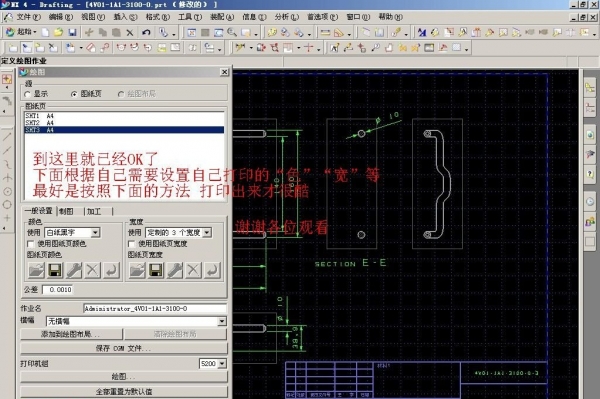
Task: Click the return arrow icon under 宽度
Action: [x=212, y=270]
